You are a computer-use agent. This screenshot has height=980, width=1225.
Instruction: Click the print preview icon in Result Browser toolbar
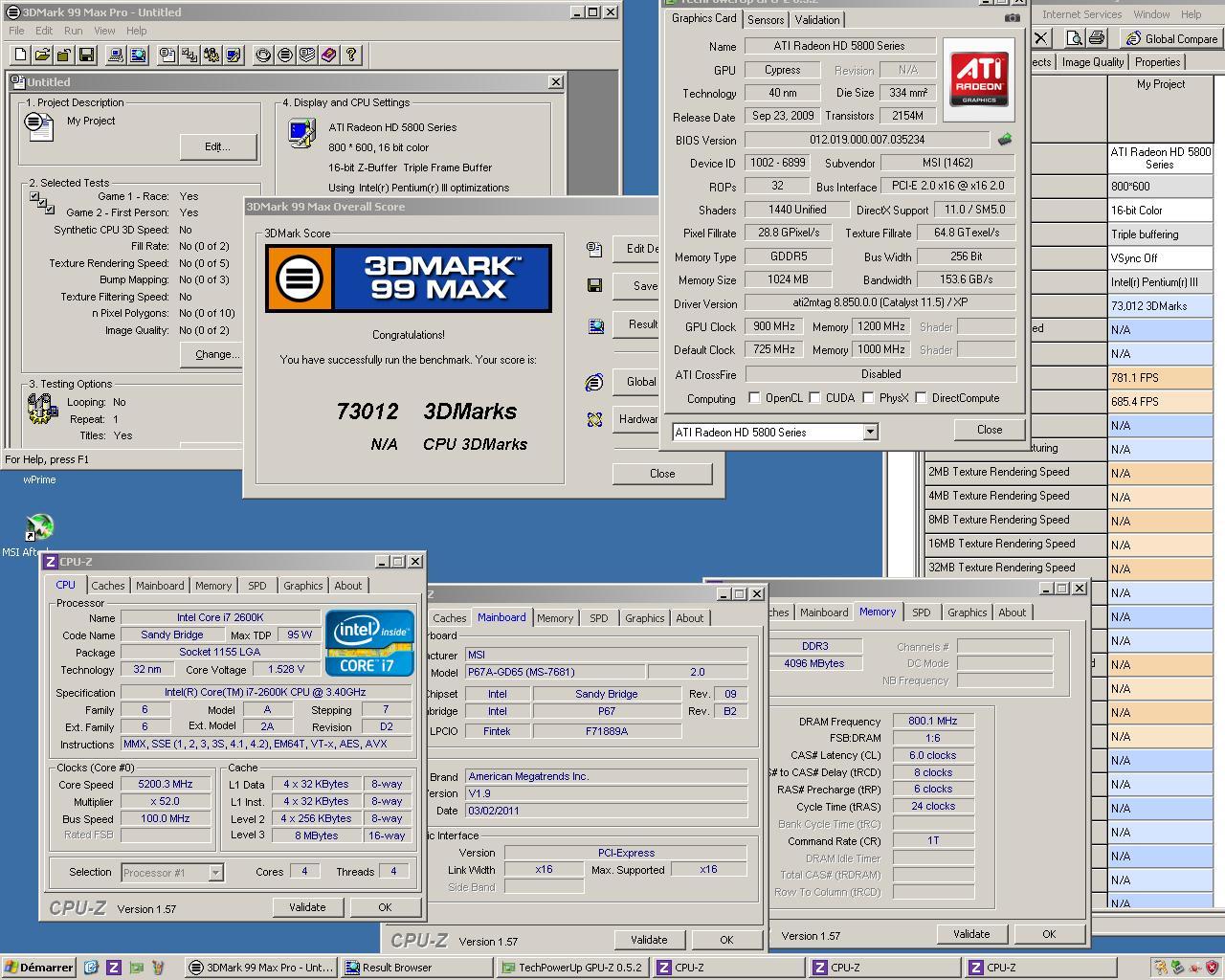coord(1074,38)
